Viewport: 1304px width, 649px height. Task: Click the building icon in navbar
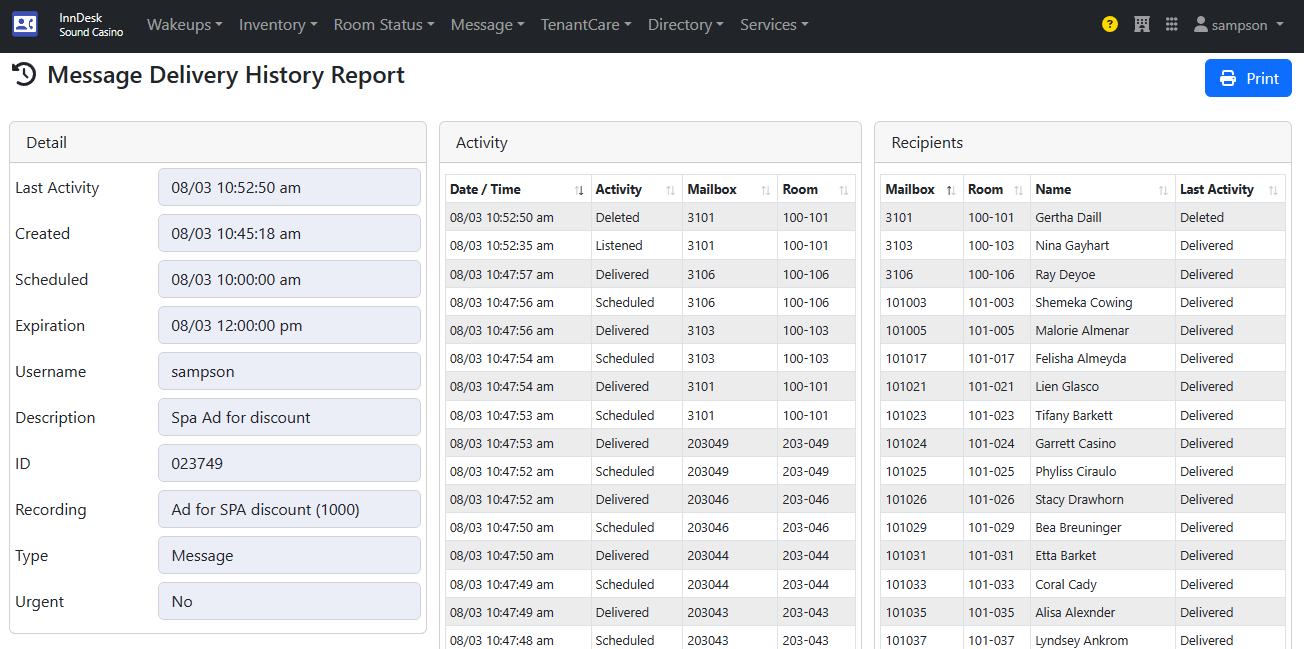pyautogui.click(x=1141, y=25)
